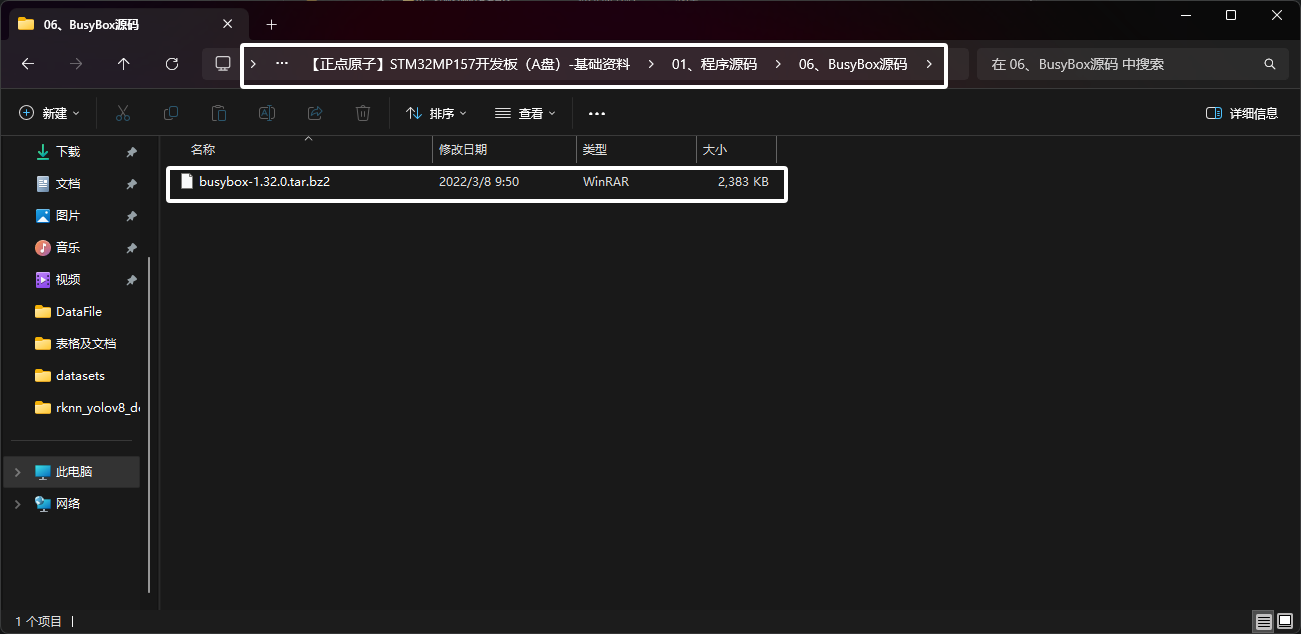Open the Videos folder 视频
The image size is (1301, 634).
click(68, 280)
